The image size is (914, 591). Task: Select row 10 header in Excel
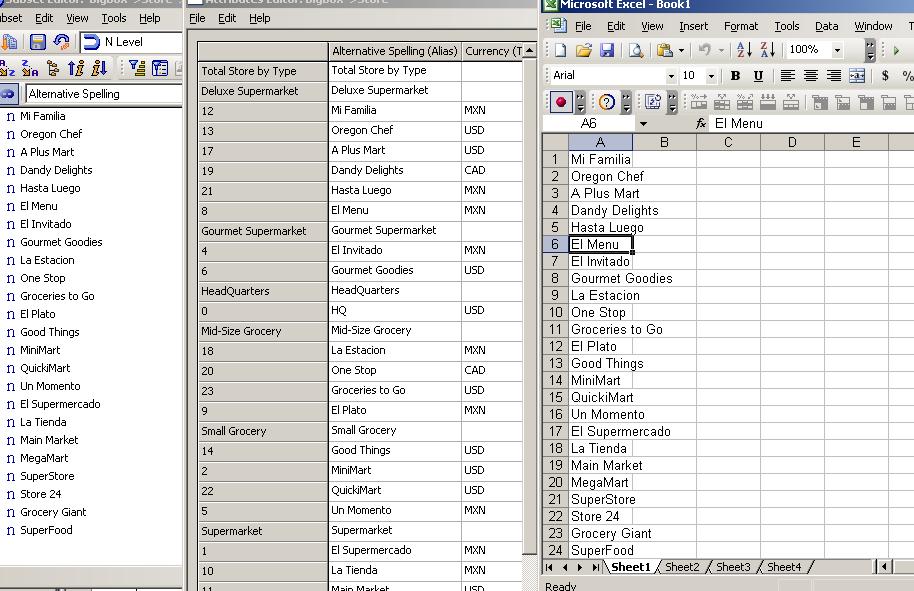555,312
